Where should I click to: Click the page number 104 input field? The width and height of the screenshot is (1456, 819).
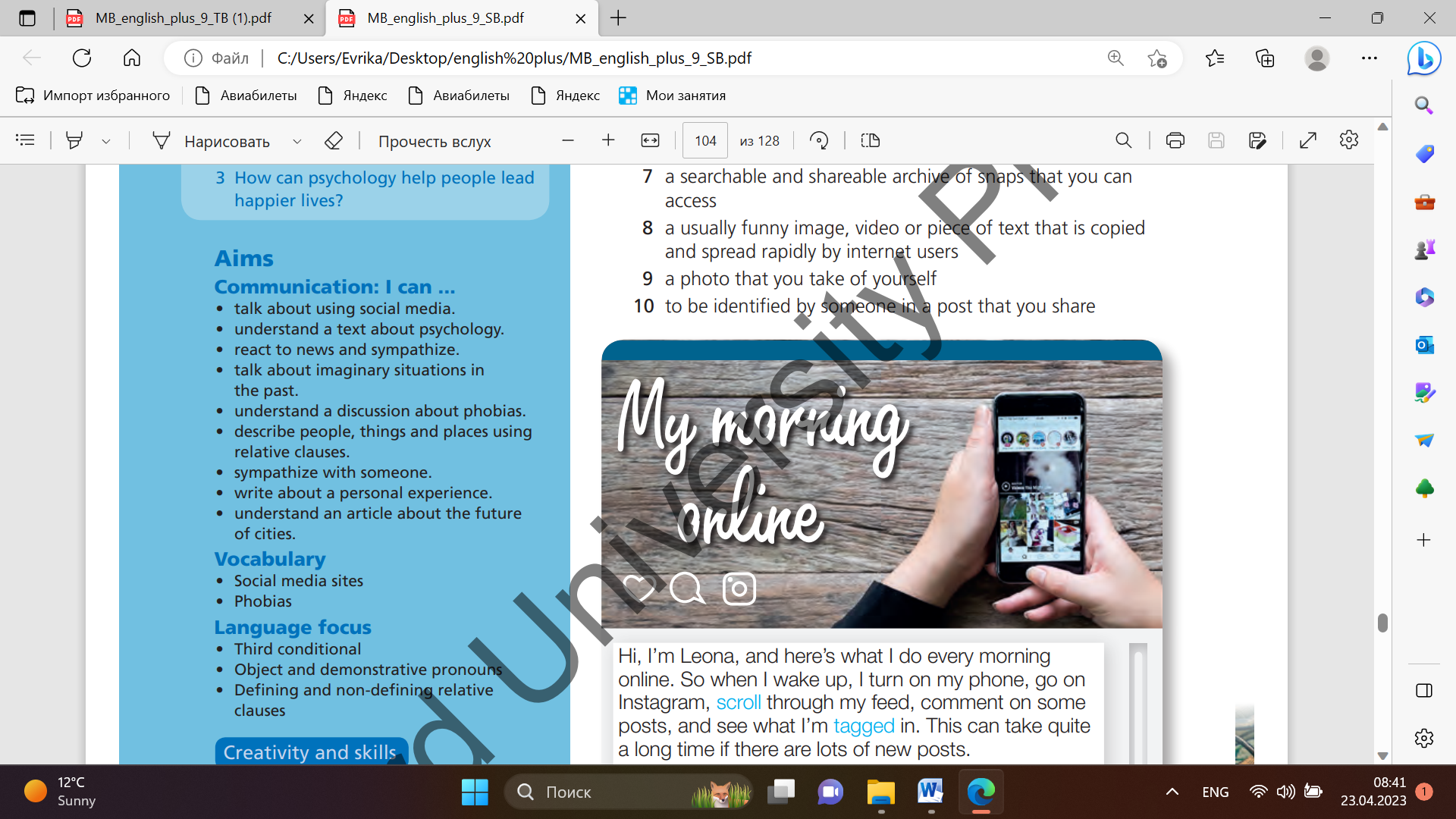click(704, 140)
